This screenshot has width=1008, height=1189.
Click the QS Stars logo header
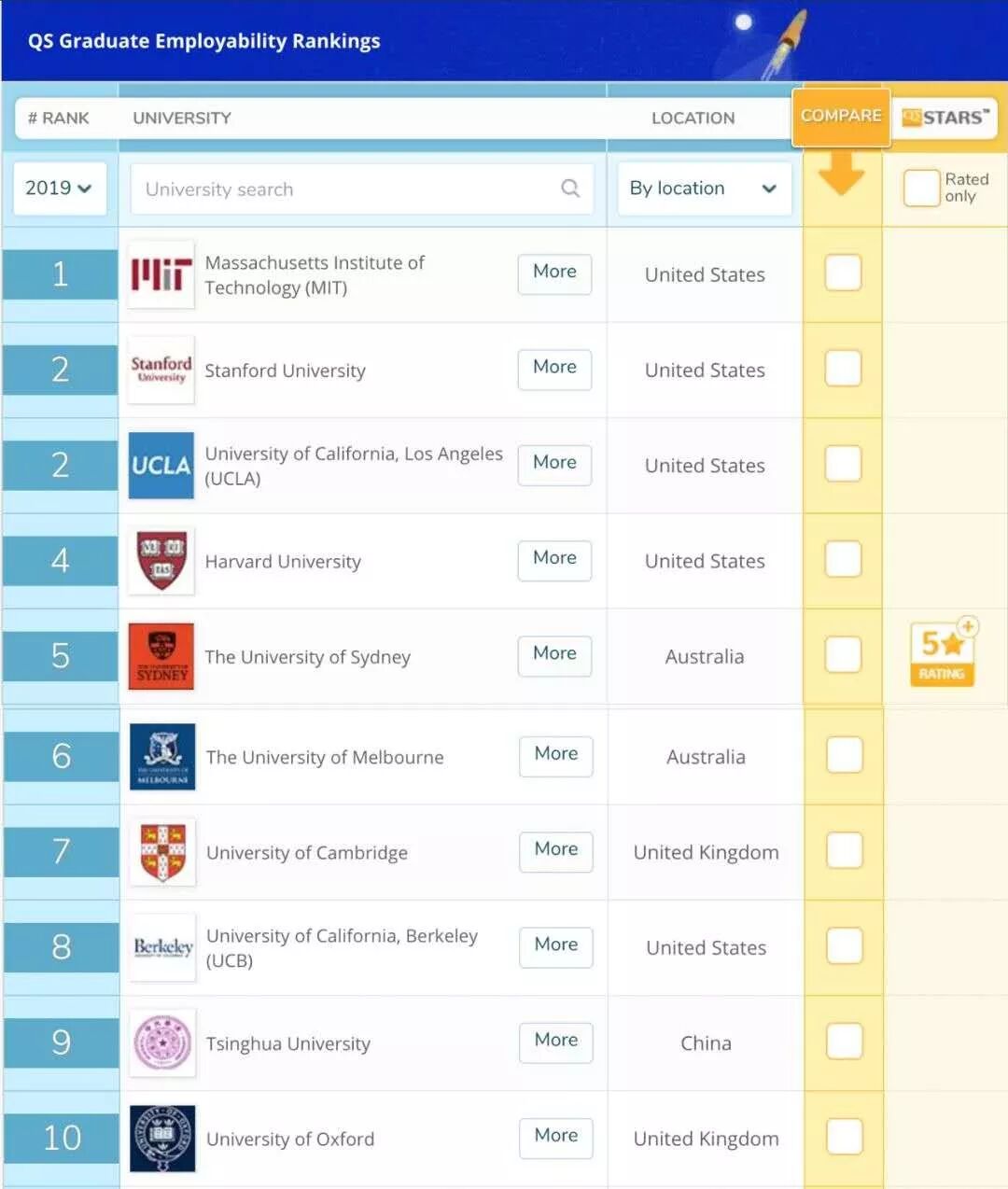pos(945,118)
